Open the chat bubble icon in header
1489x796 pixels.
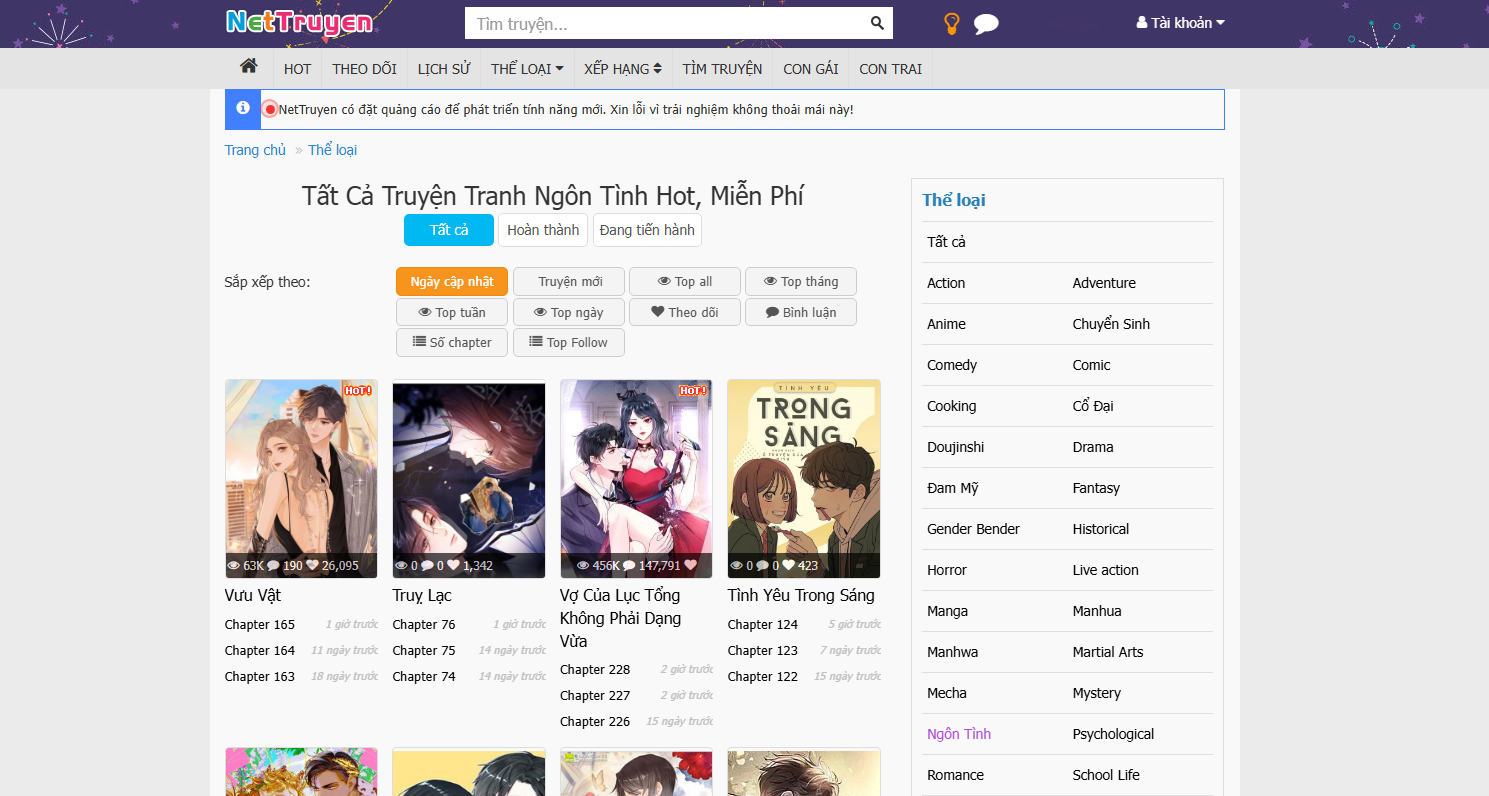click(986, 24)
